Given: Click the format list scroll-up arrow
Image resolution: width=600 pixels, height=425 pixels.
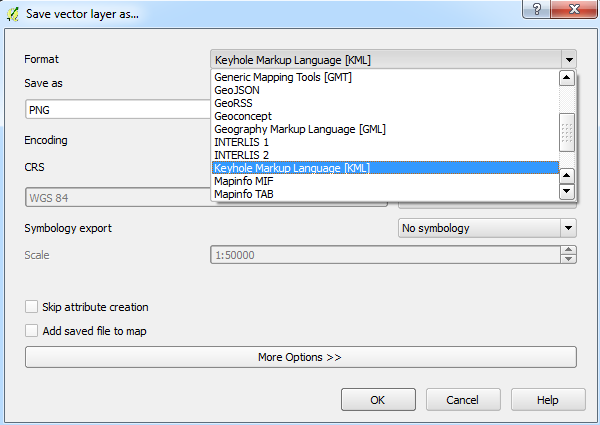Looking at the screenshot, I should [567, 78].
